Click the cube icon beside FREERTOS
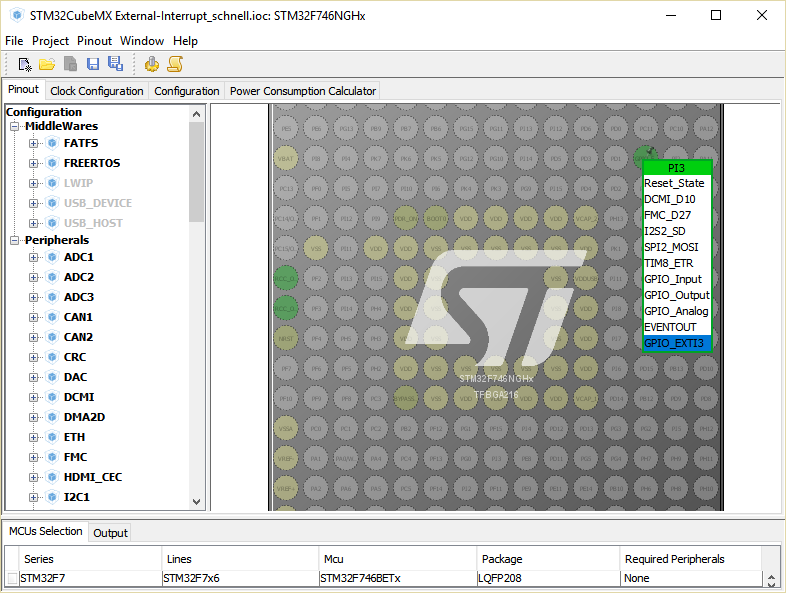786x593 pixels. tap(52, 163)
